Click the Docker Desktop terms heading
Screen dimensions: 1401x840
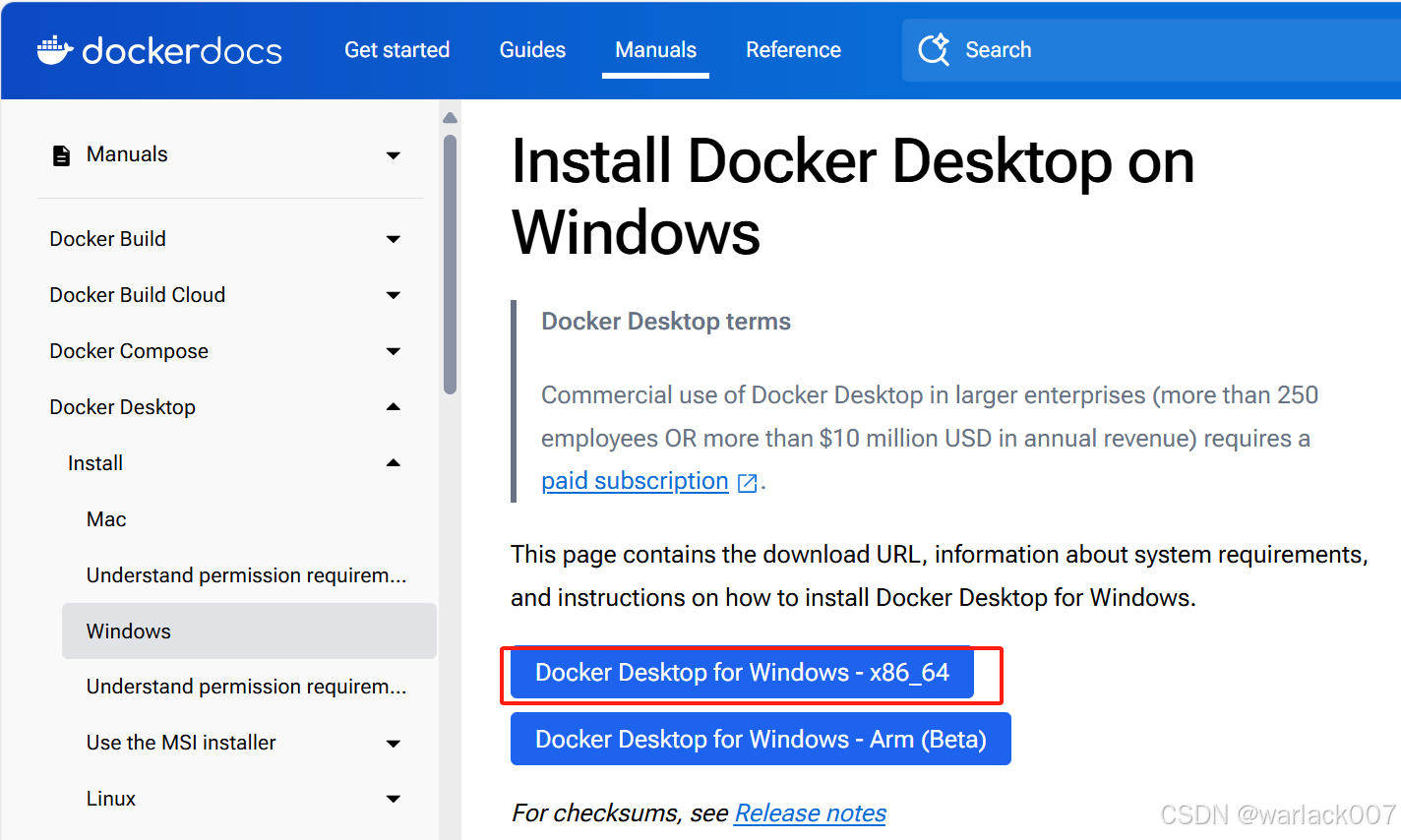(666, 322)
